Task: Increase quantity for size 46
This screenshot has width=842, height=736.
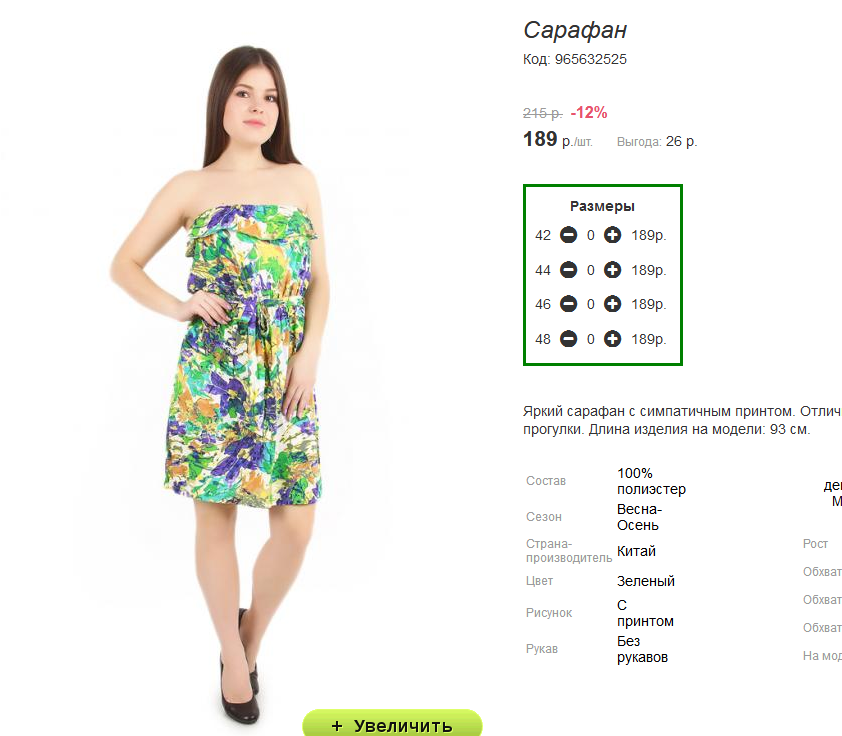Action: [612, 304]
